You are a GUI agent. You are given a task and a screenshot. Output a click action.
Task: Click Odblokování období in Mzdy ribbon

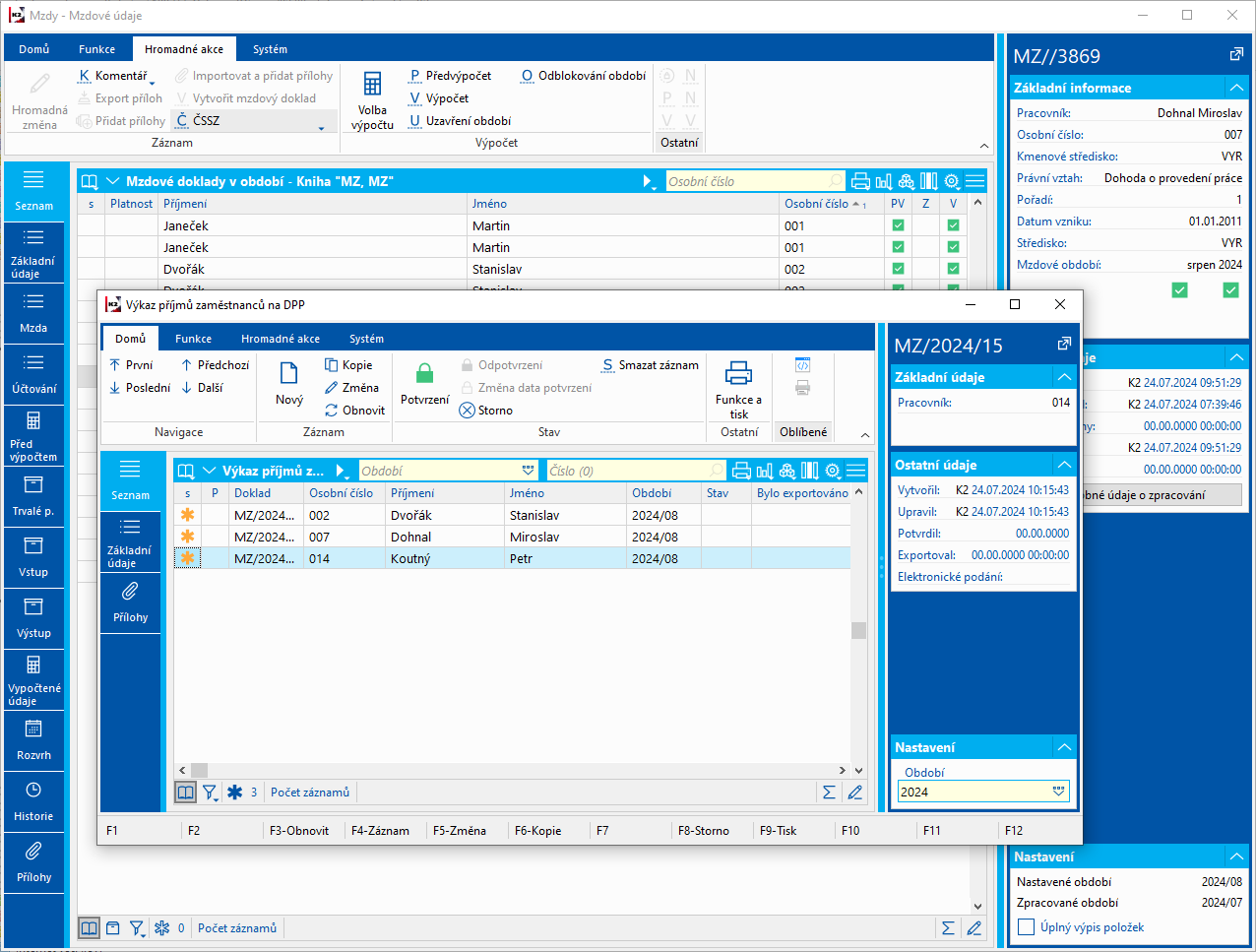tap(583, 76)
